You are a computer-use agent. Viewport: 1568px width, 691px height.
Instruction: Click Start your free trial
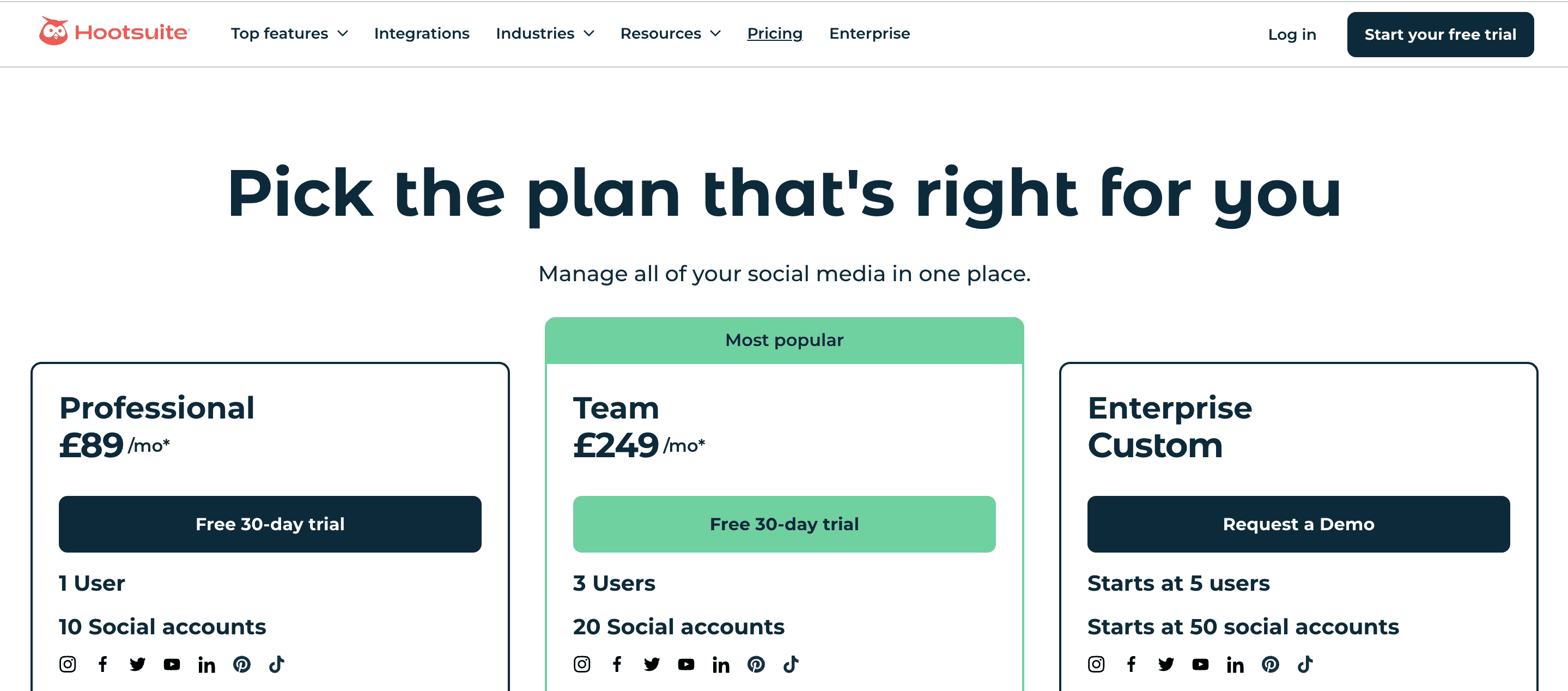coord(1439,34)
